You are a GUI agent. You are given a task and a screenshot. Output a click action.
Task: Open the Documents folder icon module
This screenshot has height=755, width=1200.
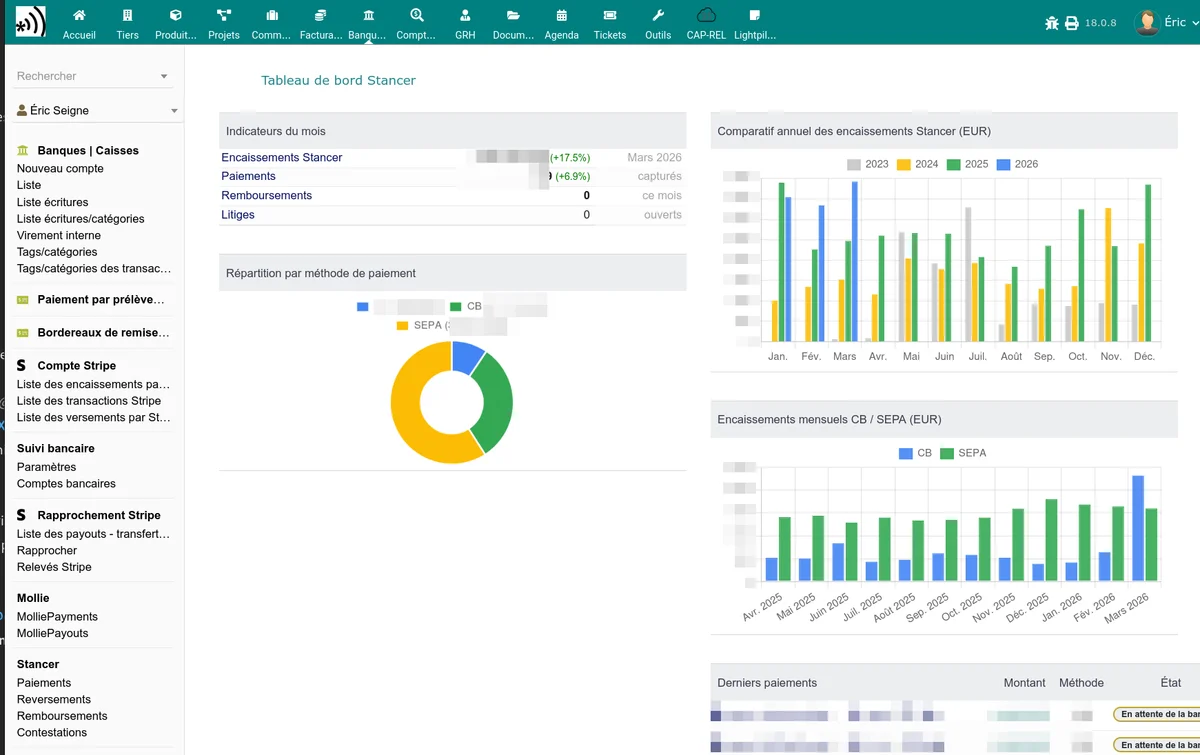(513, 16)
